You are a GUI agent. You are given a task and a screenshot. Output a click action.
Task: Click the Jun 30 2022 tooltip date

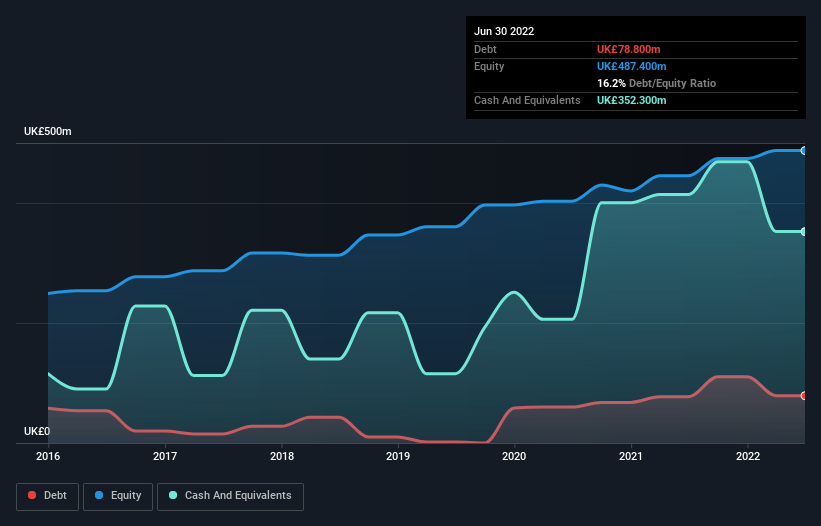pyautogui.click(x=504, y=31)
